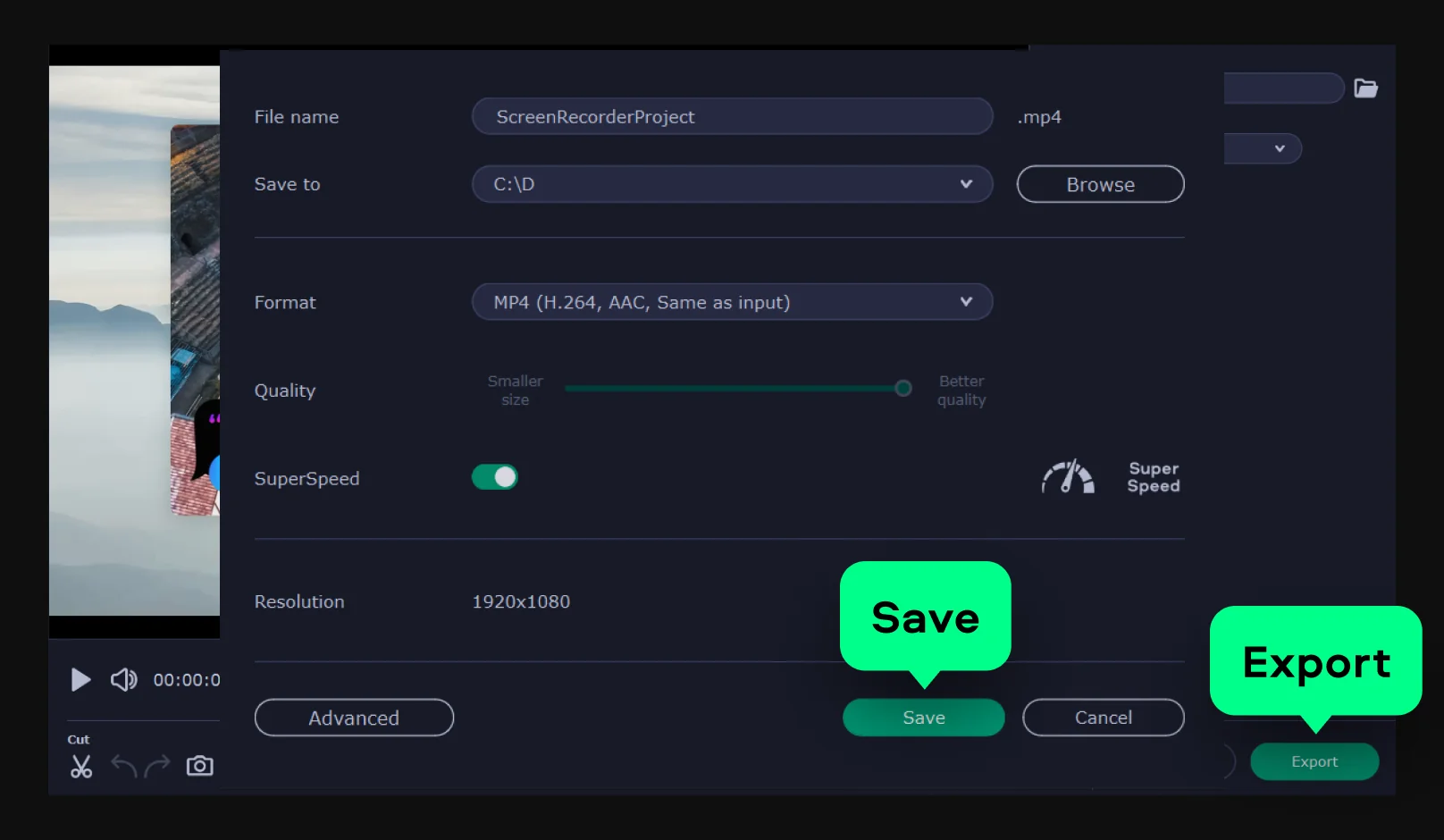Click the path field behind the dialog

pyautogui.click(x=1284, y=88)
